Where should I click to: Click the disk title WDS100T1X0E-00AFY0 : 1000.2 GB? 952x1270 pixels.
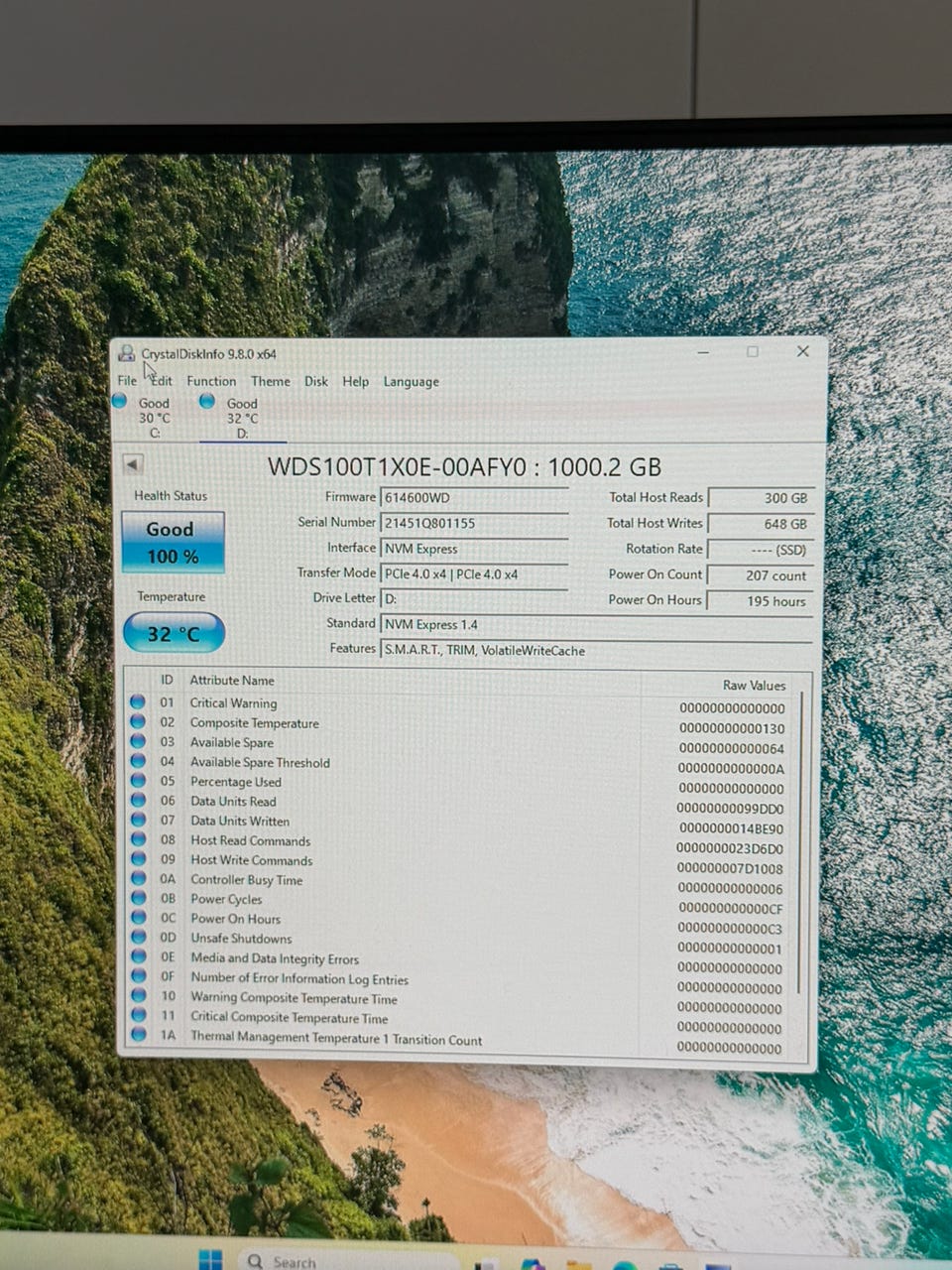pyautogui.click(x=464, y=466)
